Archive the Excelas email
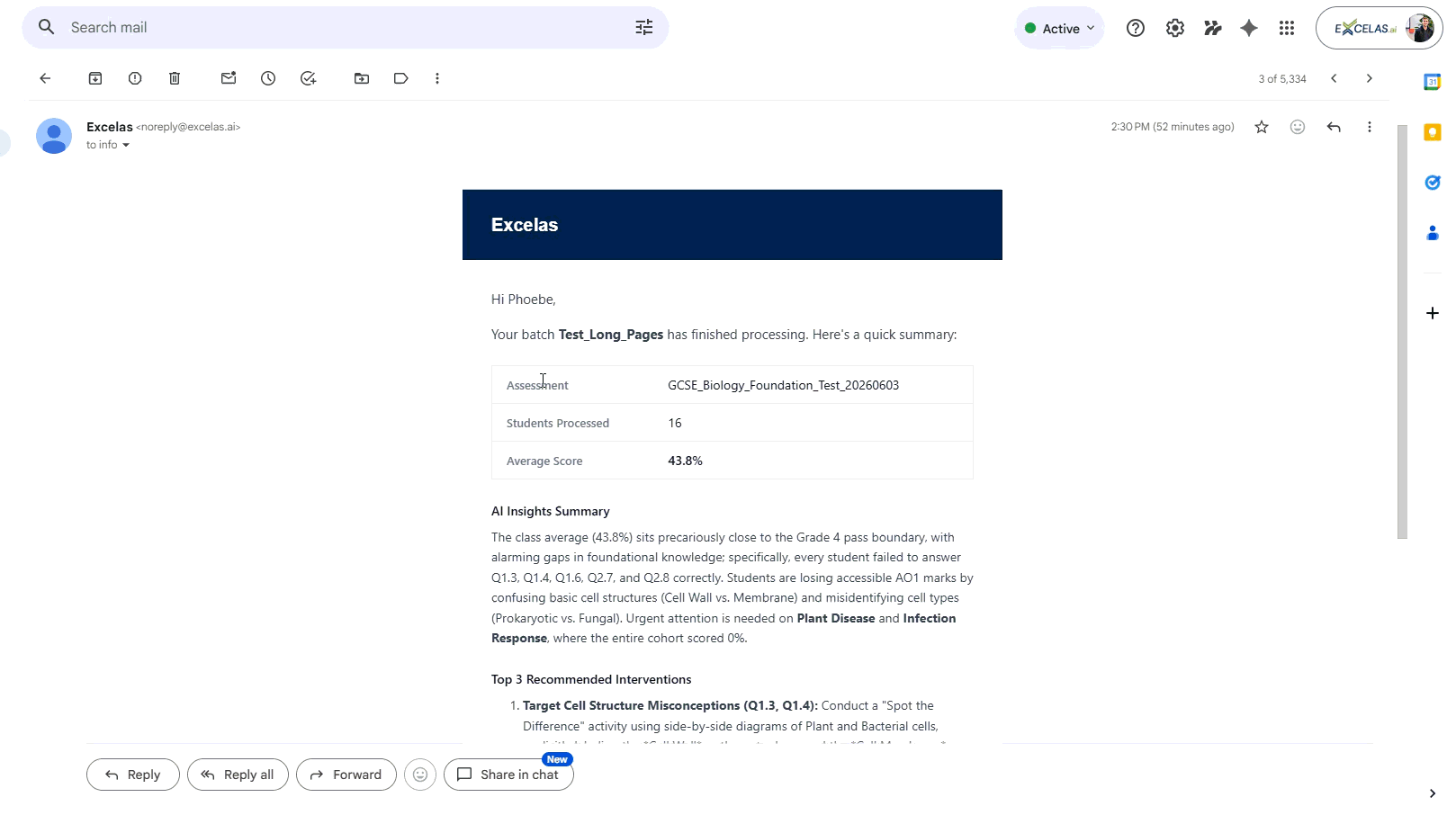This screenshot has height=815, width=1456. click(95, 78)
